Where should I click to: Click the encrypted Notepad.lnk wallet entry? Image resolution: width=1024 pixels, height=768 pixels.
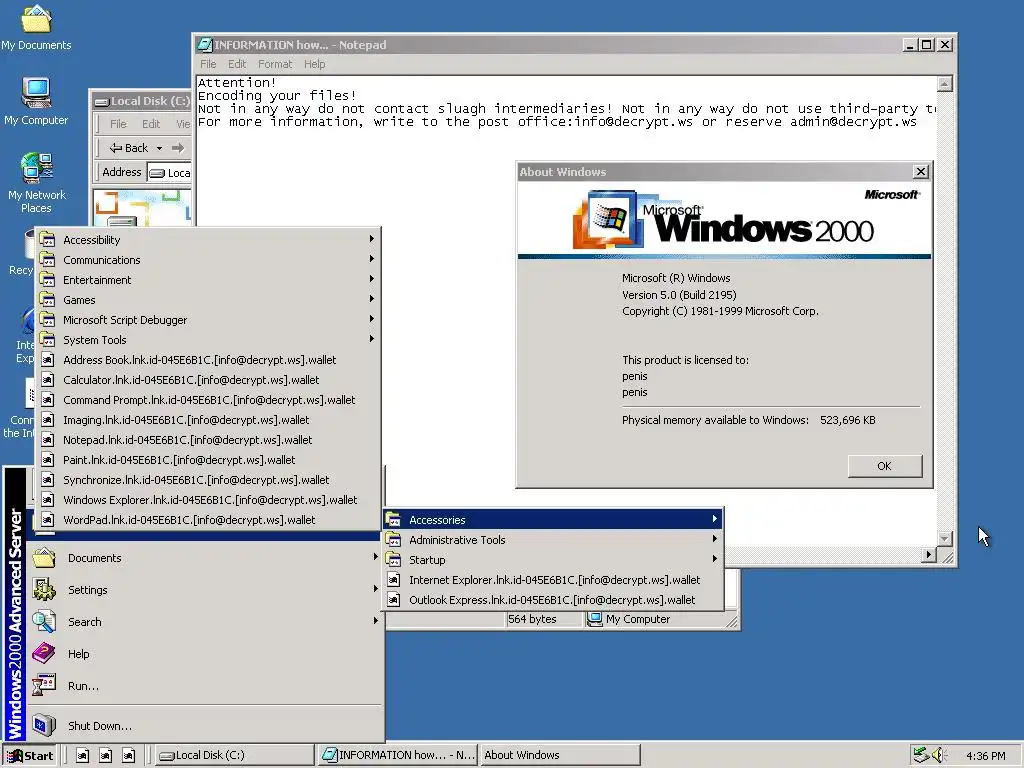[x=208, y=440]
